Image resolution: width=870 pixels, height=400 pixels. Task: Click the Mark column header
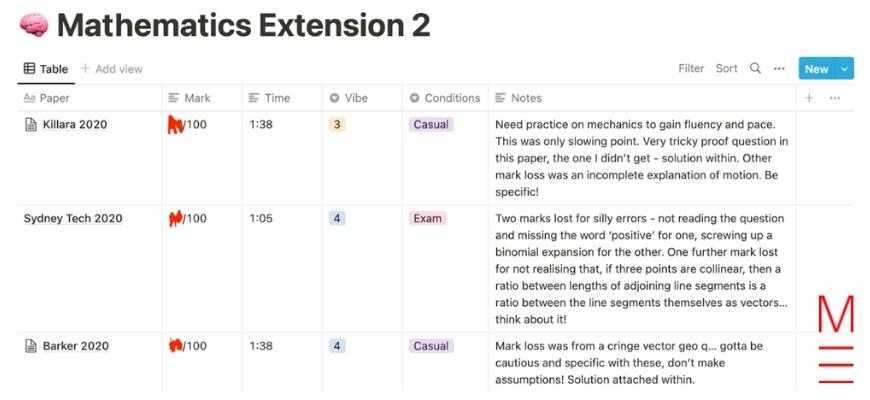coord(189,98)
